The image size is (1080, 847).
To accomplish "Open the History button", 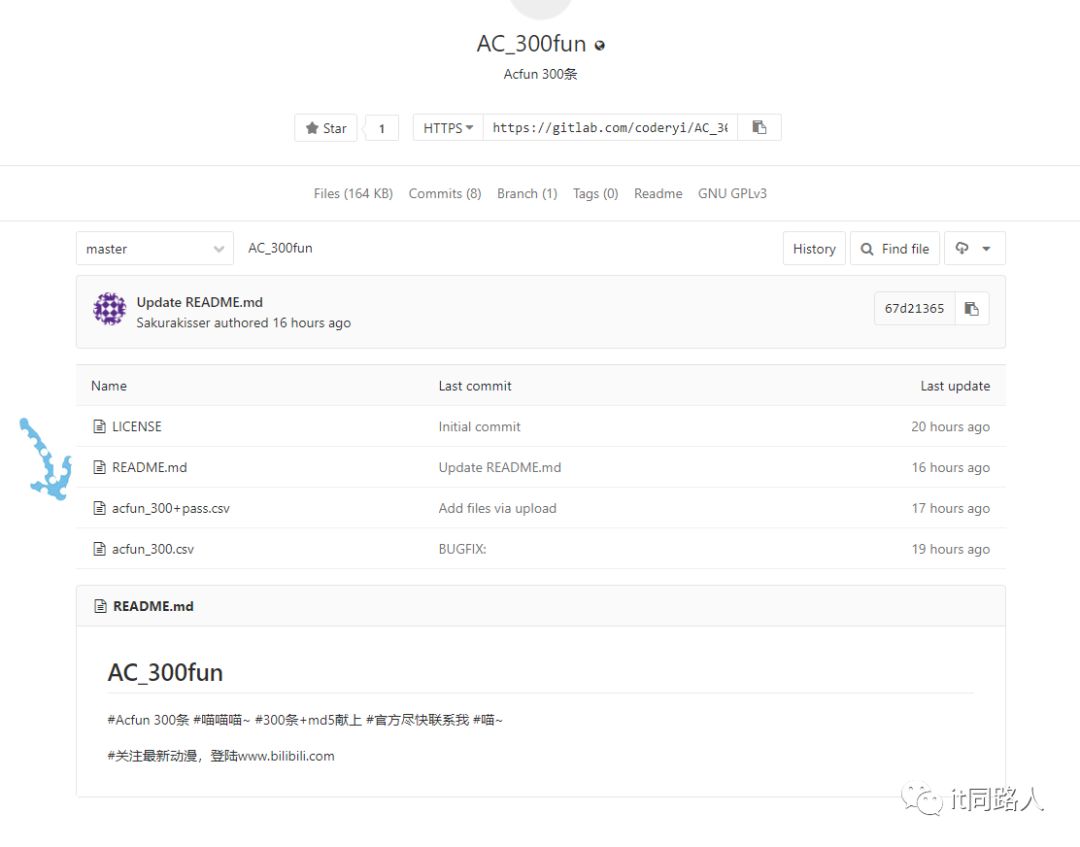I will coord(814,249).
